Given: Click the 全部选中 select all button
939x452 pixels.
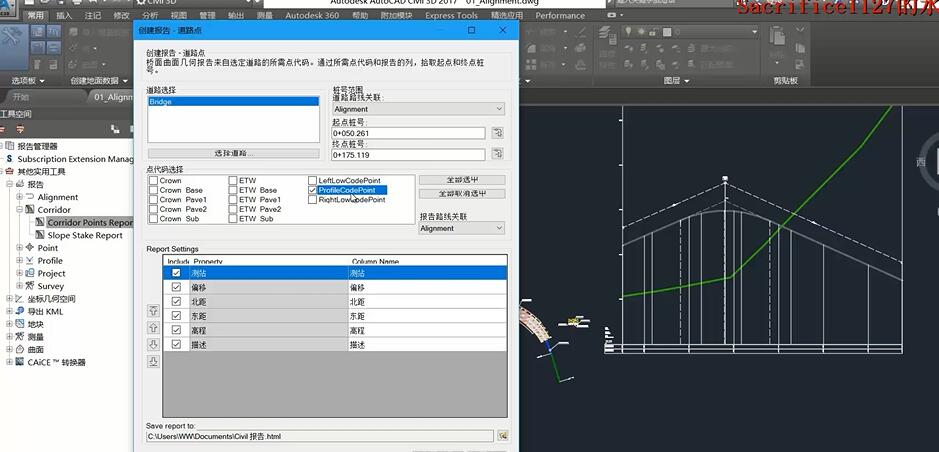Looking at the screenshot, I should (461, 180).
